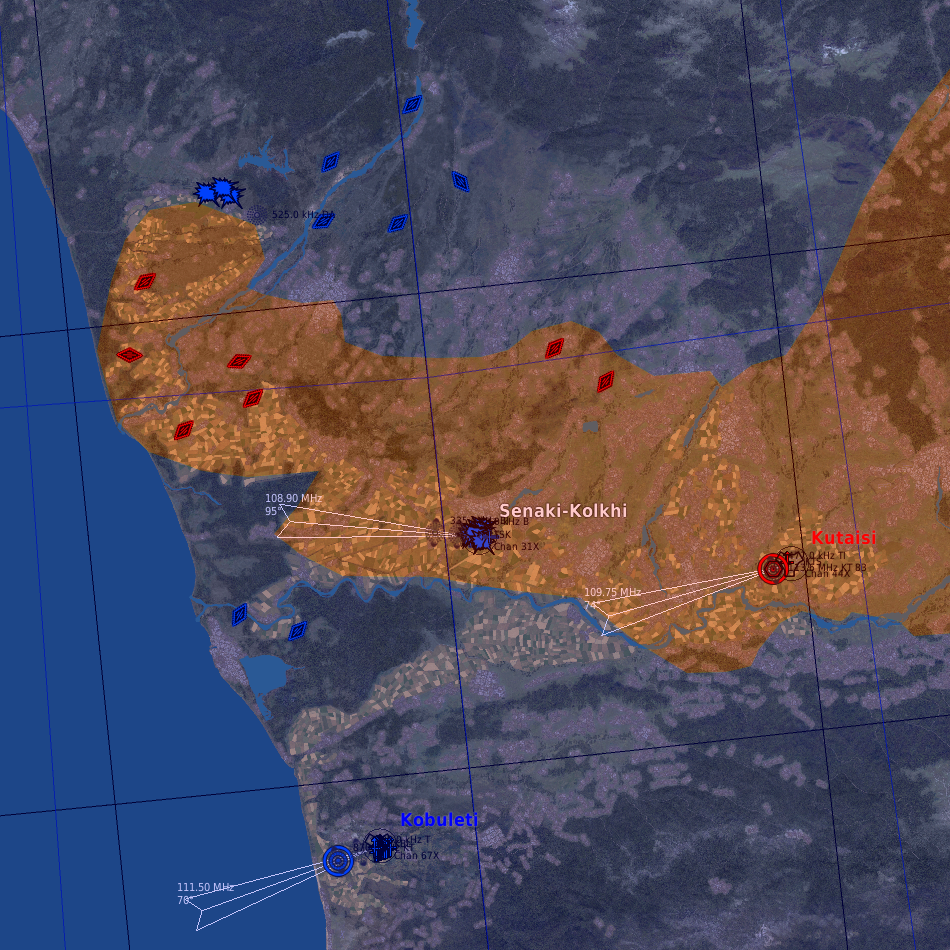
Task: Click the Senaki-Kolkhi airfield symbol
Action: coord(478,535)
